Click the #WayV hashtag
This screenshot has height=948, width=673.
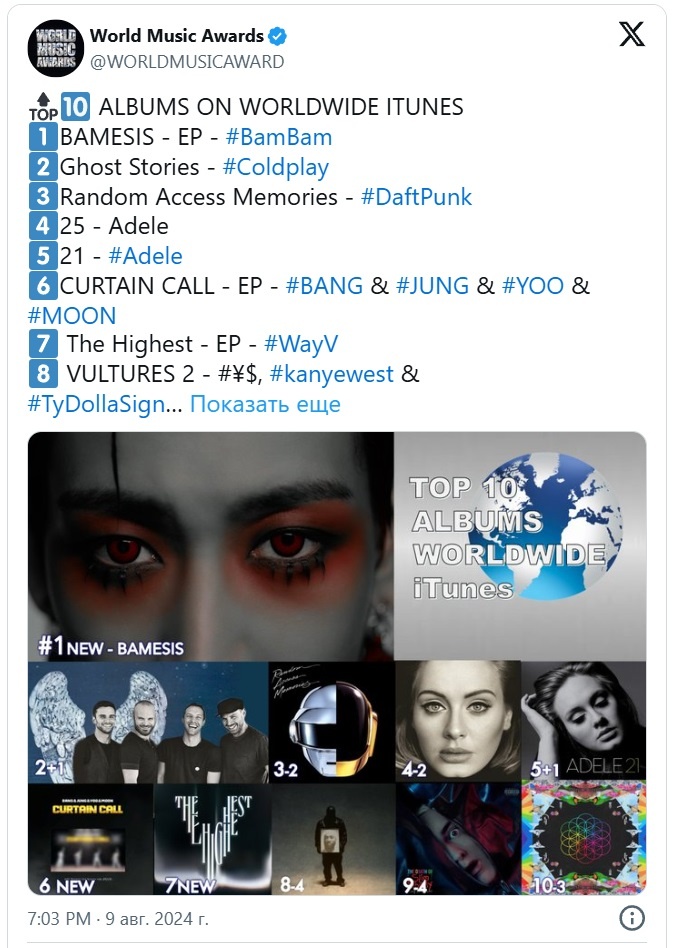click(301, 345)
